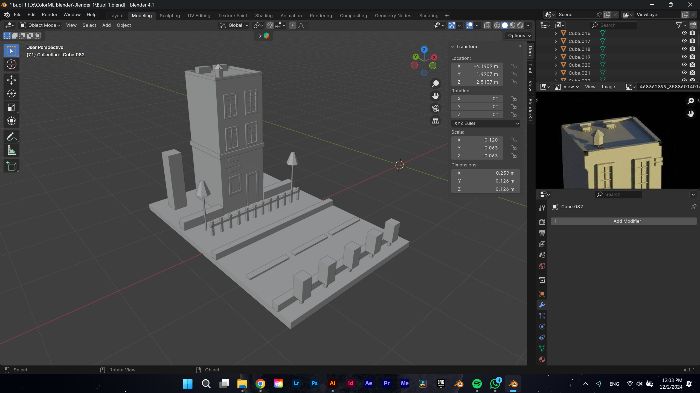Toggle viewport overlays button
700x393 pixels.
(469, 25)
